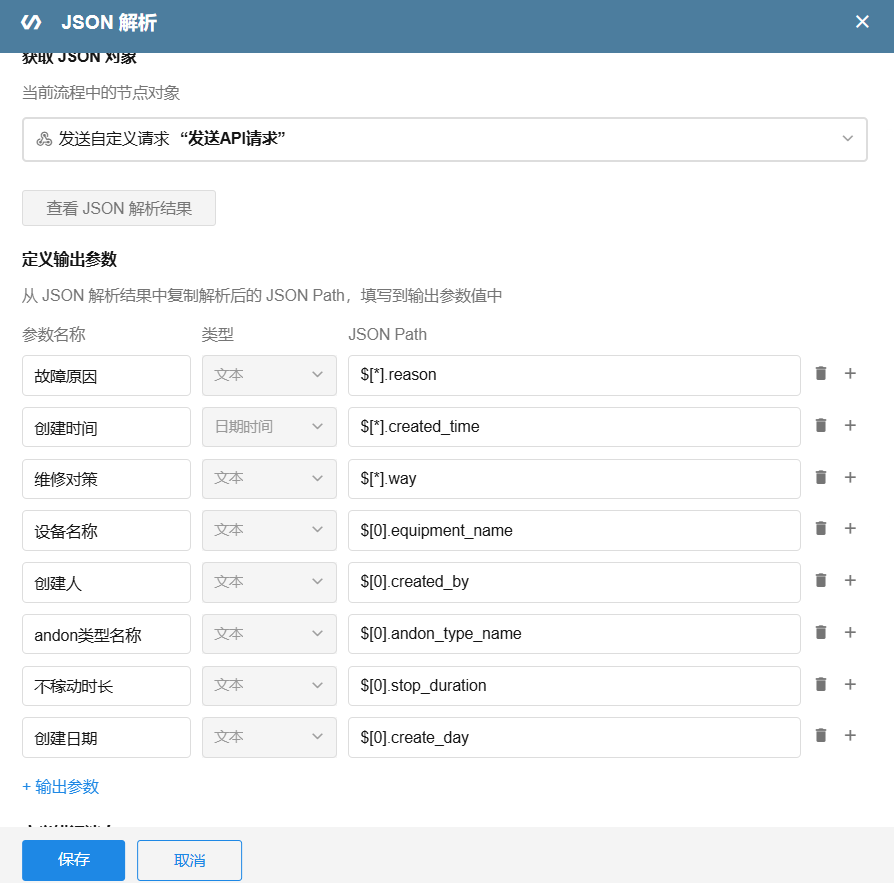
Task: Open the 日期时间 type selector for 创建时间
Action: [268, 427]
